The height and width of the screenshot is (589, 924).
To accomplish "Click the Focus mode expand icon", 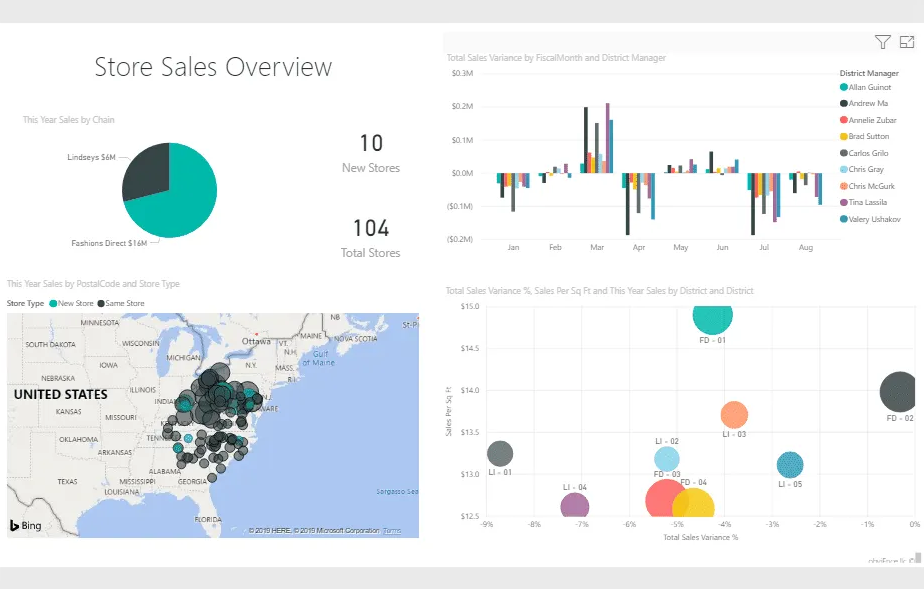I will pyautogui.click(x=907, y=42).
